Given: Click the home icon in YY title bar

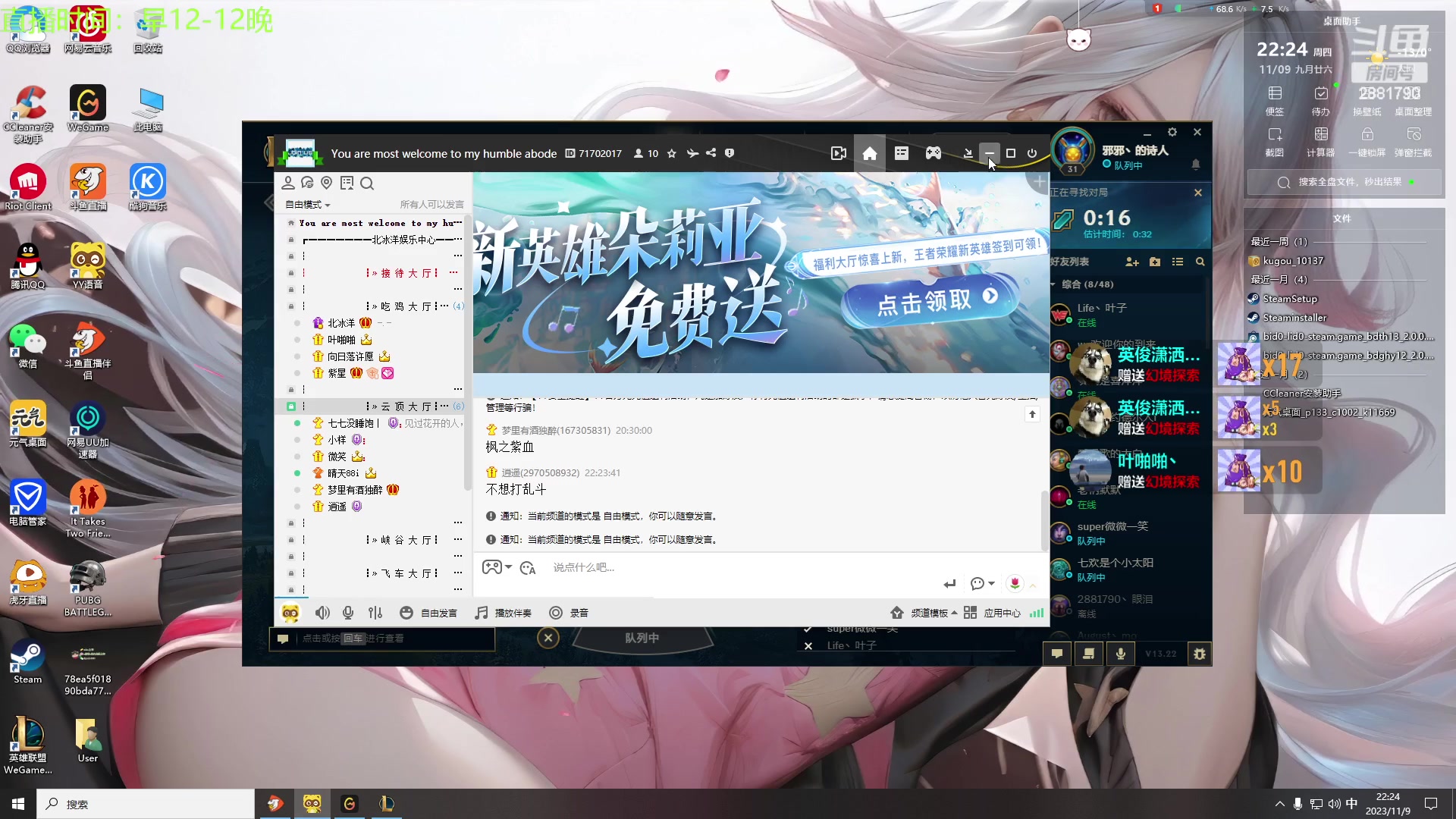Looking at the screenshot, I should [869, 152].
